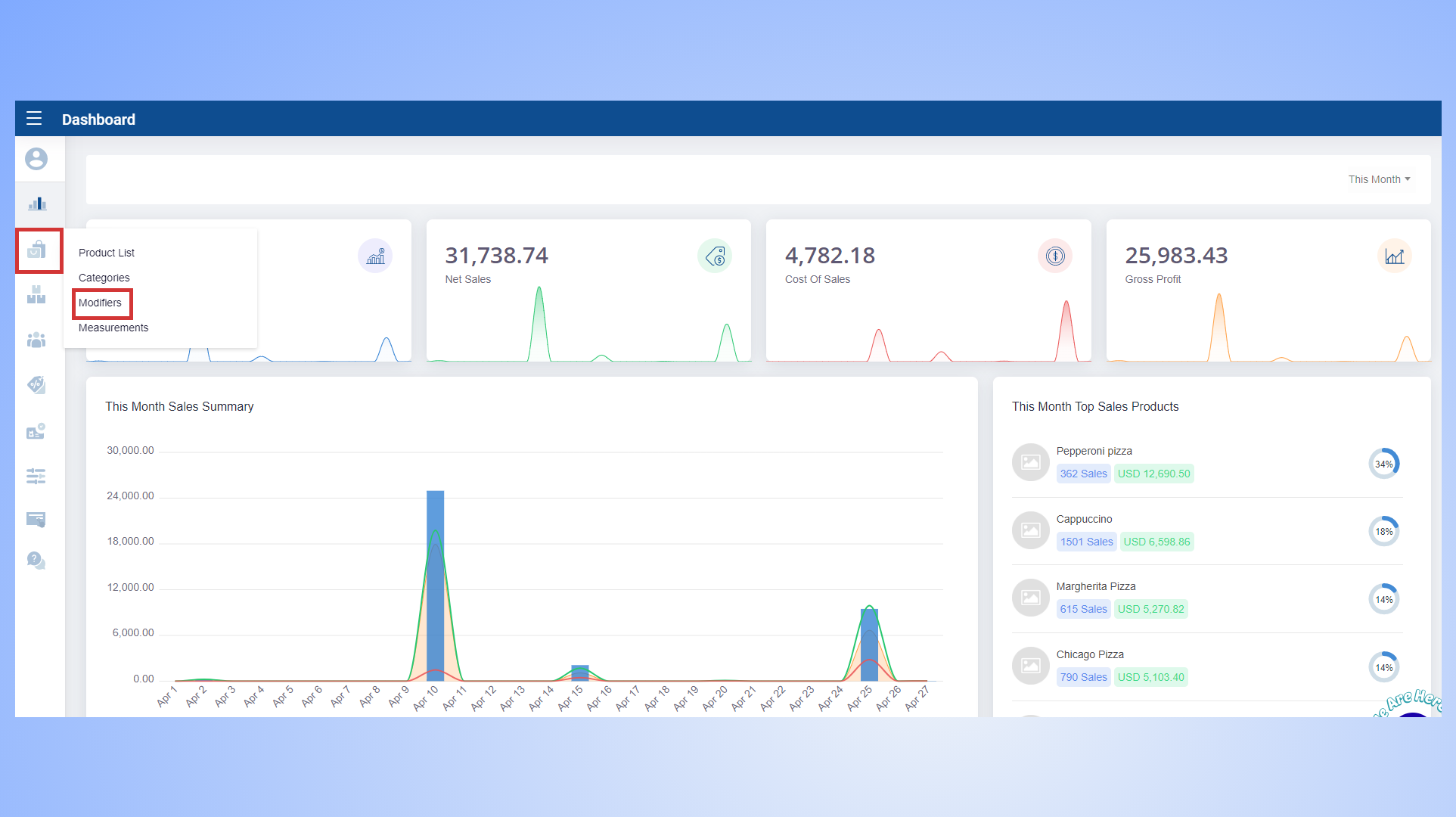
Task: Click the Pepperoni pizza product thumbnail
Action: pyautogui.click(x=1030, y=462)
